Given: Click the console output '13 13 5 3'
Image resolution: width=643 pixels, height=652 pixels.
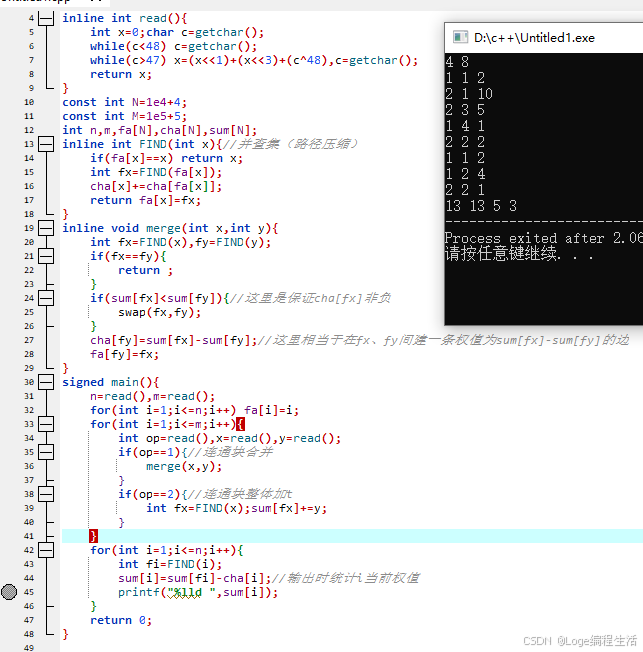Looking at the screenshot, I should [481, 206].
